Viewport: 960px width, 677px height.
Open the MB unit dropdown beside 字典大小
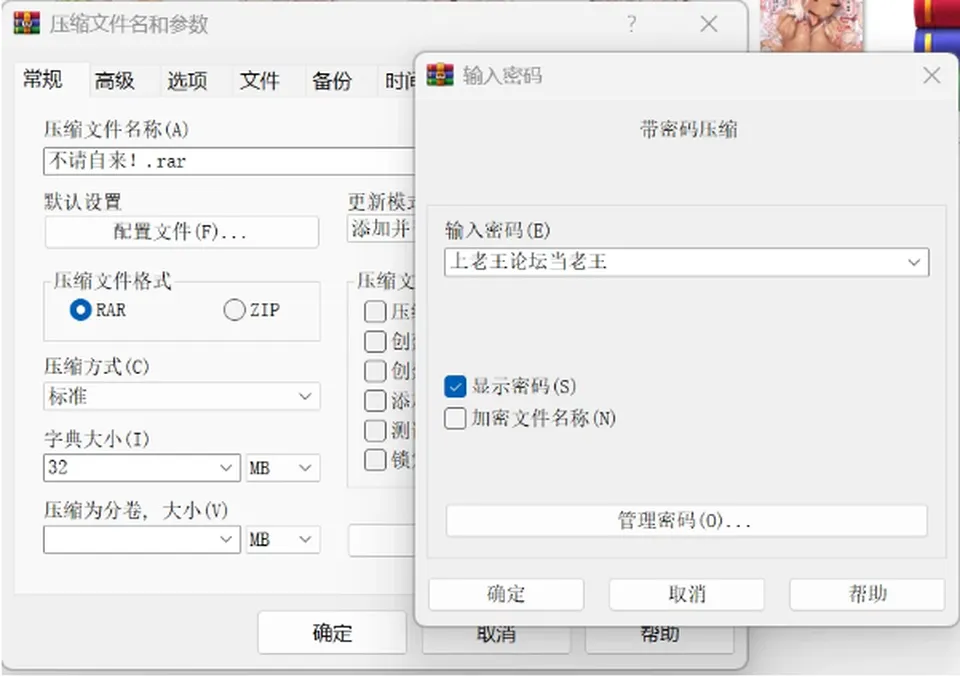tap(283, 468)
